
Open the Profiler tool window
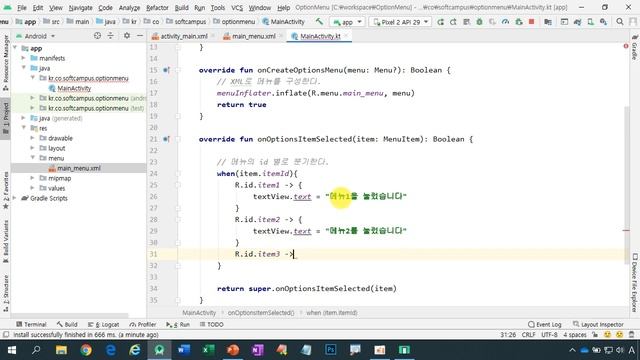coord(143,324)
